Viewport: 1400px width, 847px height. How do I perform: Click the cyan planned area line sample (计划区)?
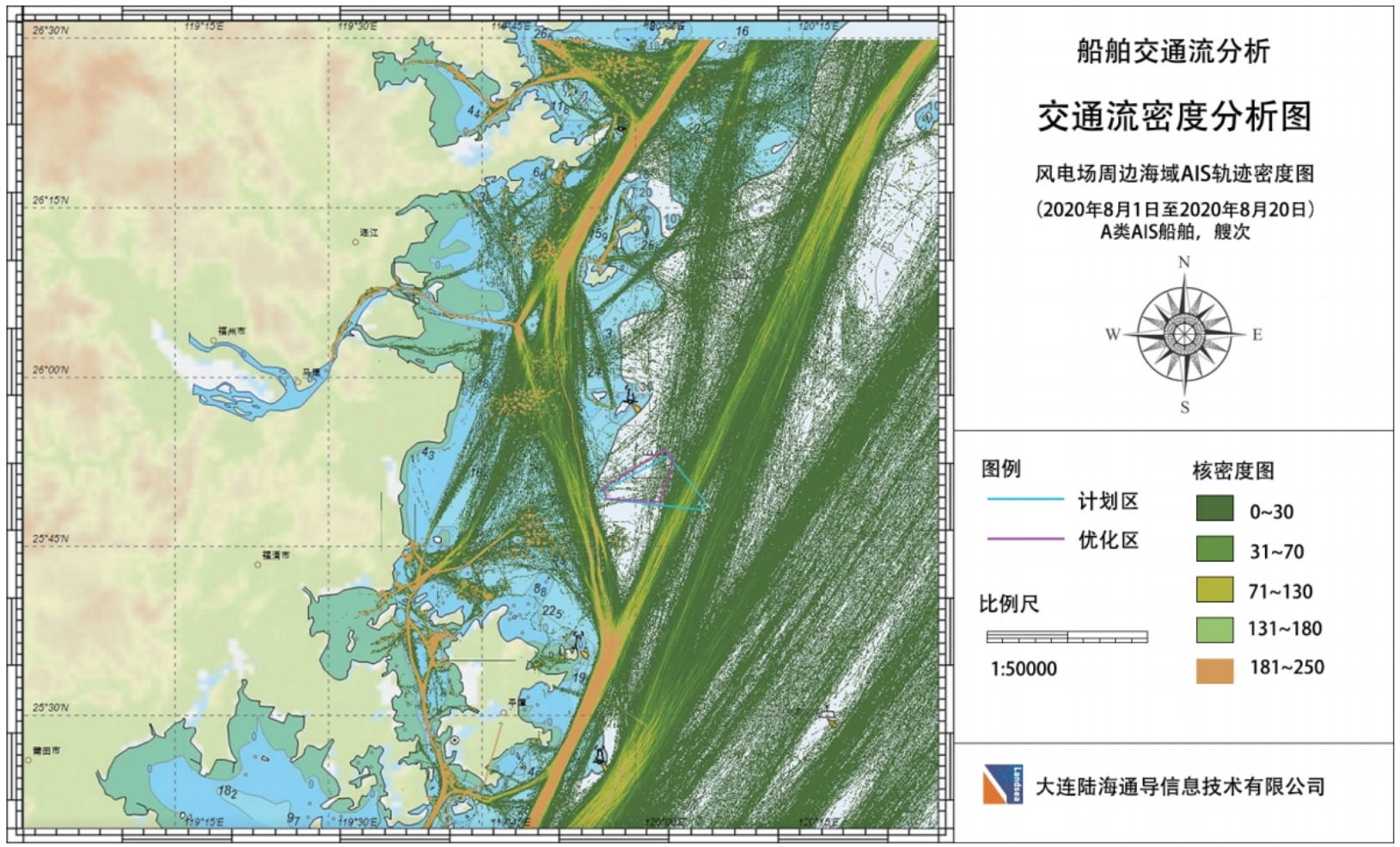[1025, 499]
